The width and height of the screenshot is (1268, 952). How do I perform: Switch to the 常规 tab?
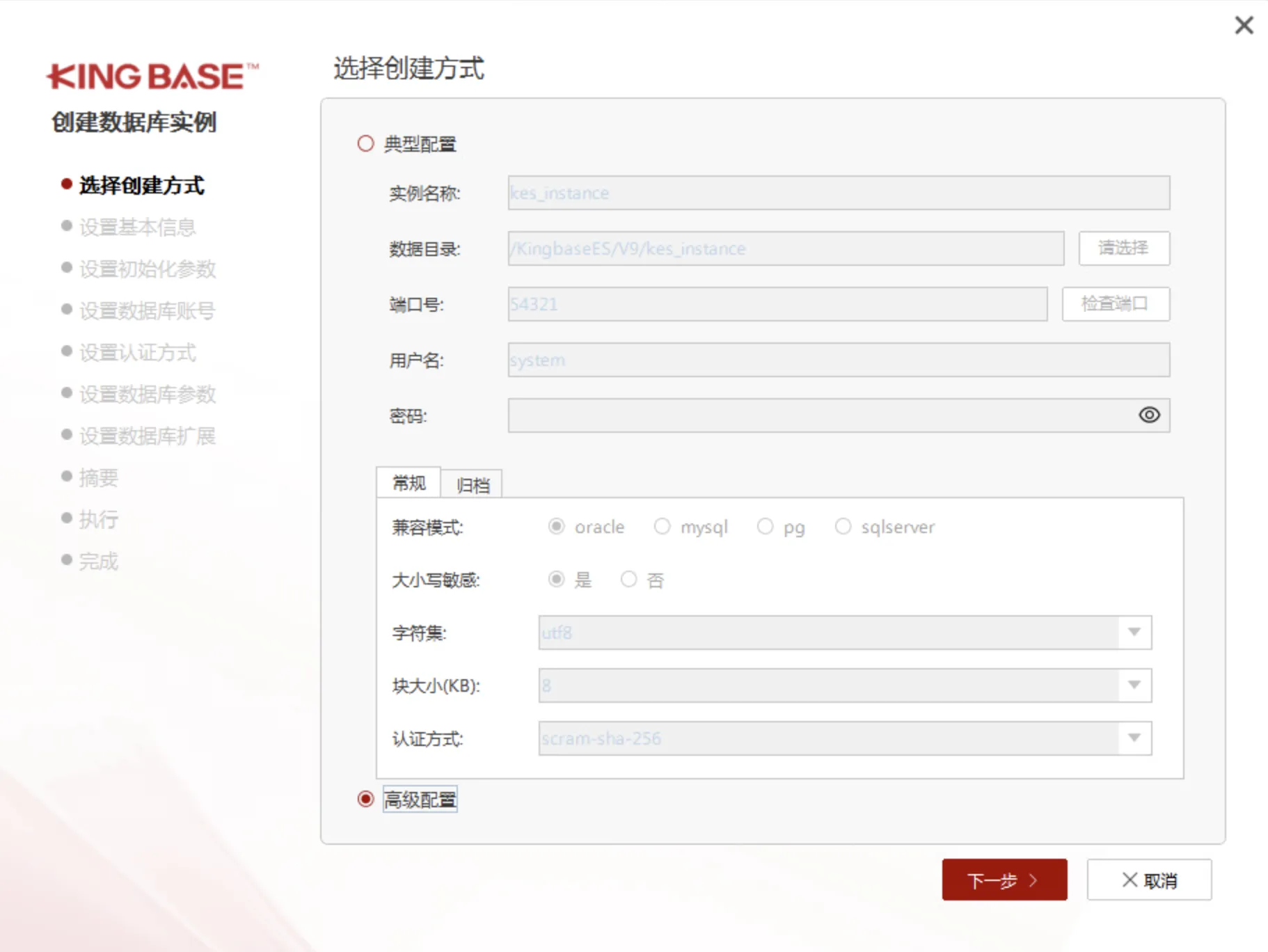[x=409, y=483]
